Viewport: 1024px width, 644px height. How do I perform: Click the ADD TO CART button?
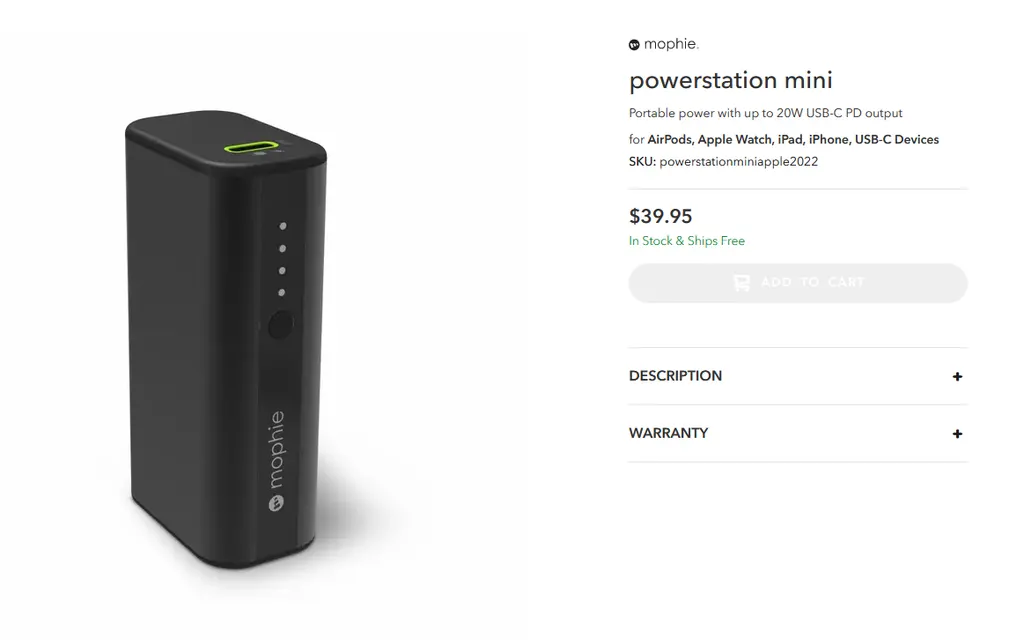point(797,283)
